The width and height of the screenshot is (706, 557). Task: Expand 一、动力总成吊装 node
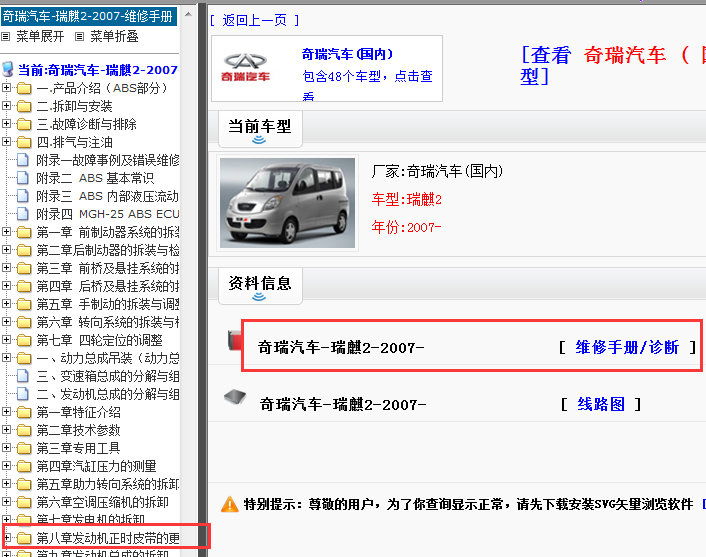pos(6,358)
